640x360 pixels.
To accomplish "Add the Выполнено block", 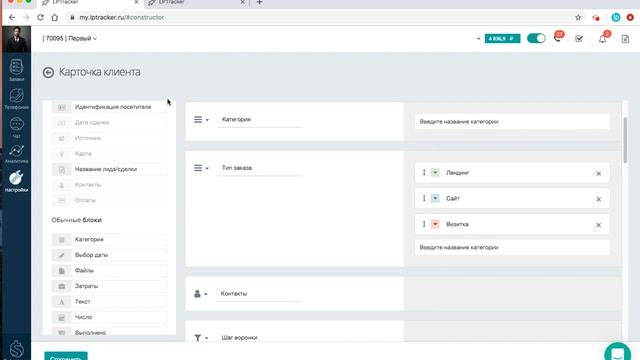I will [109, 331].
